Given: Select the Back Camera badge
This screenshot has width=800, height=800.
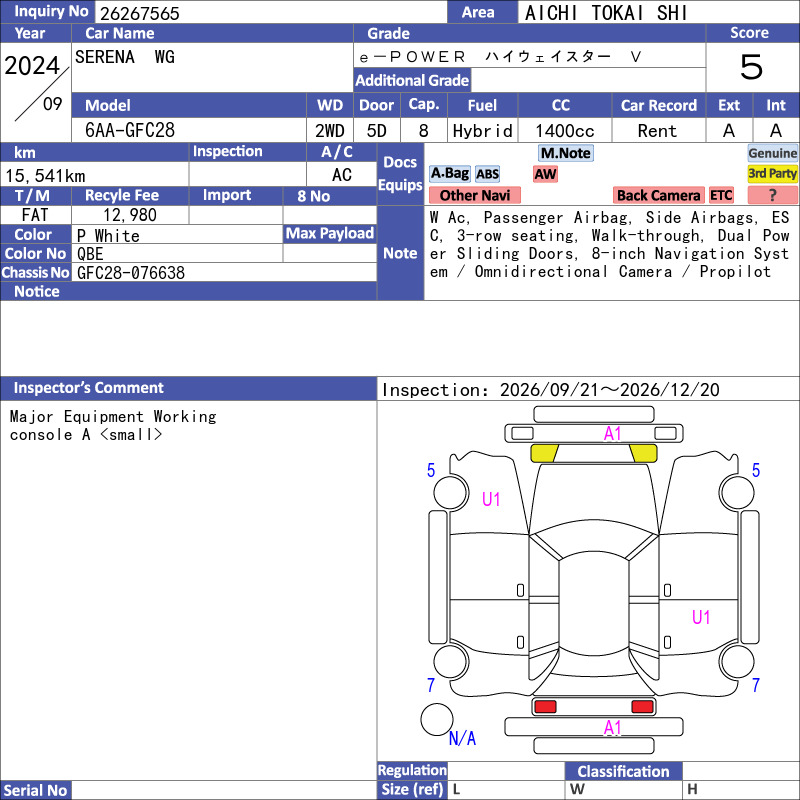Looking at the screenshot, I should click(658, 195).
